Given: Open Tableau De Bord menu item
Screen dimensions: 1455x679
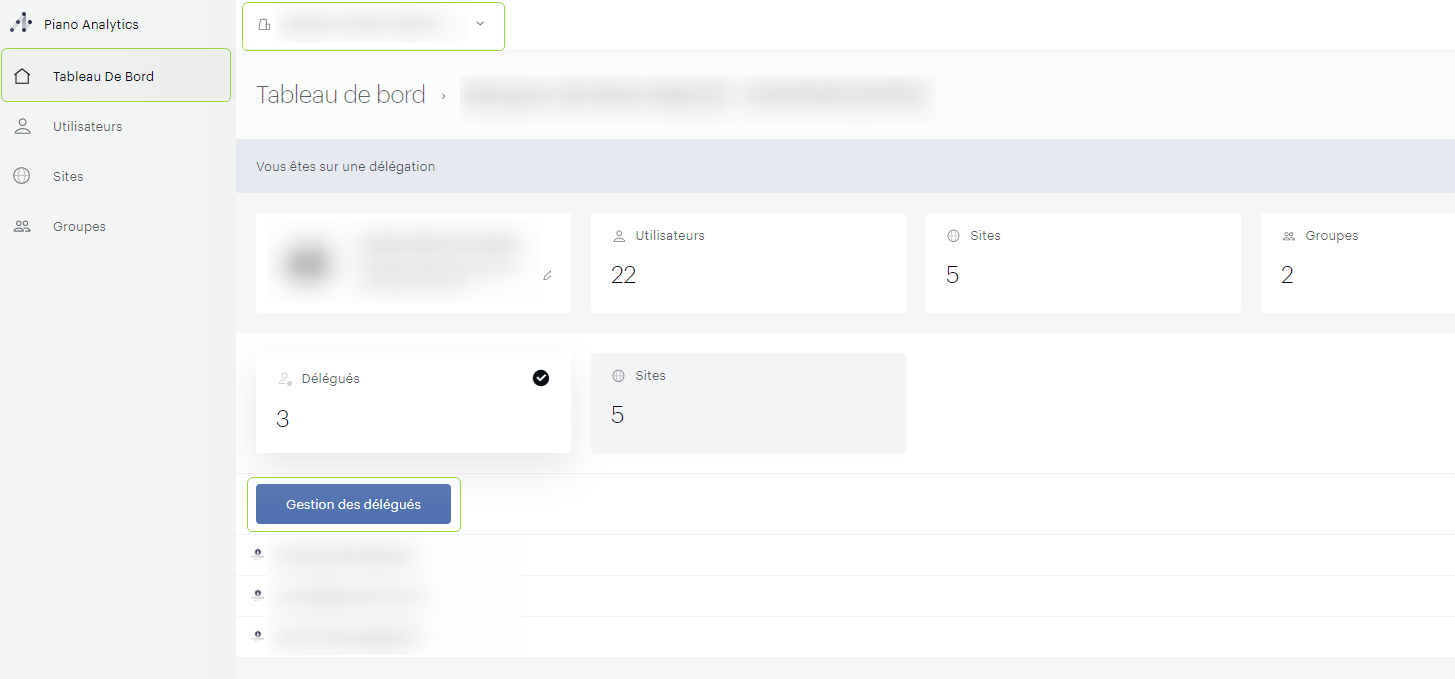Looking at the screenshot, I should click(103, 76).
